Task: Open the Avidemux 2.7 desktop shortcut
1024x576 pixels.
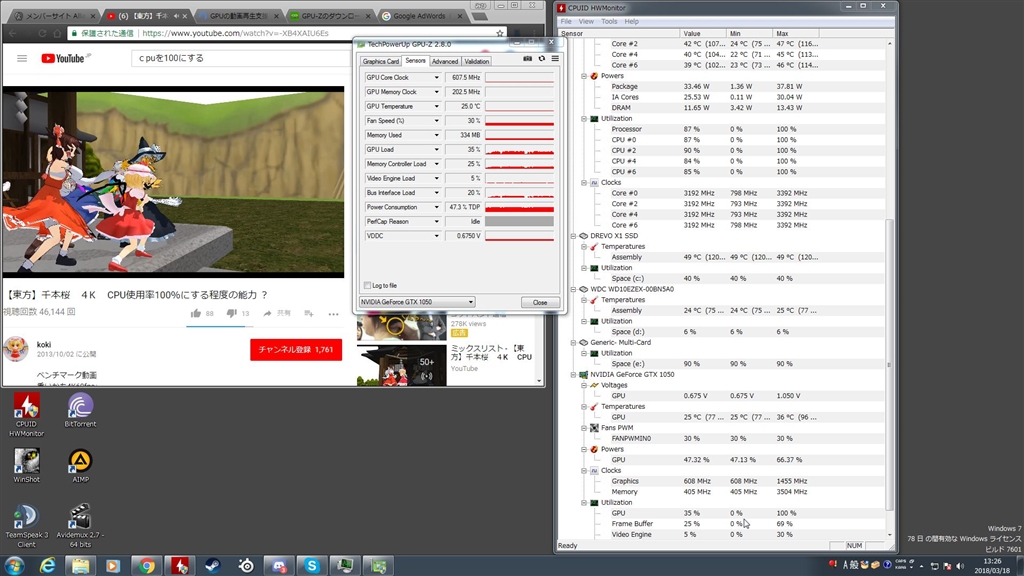Action: pos(80,526)
